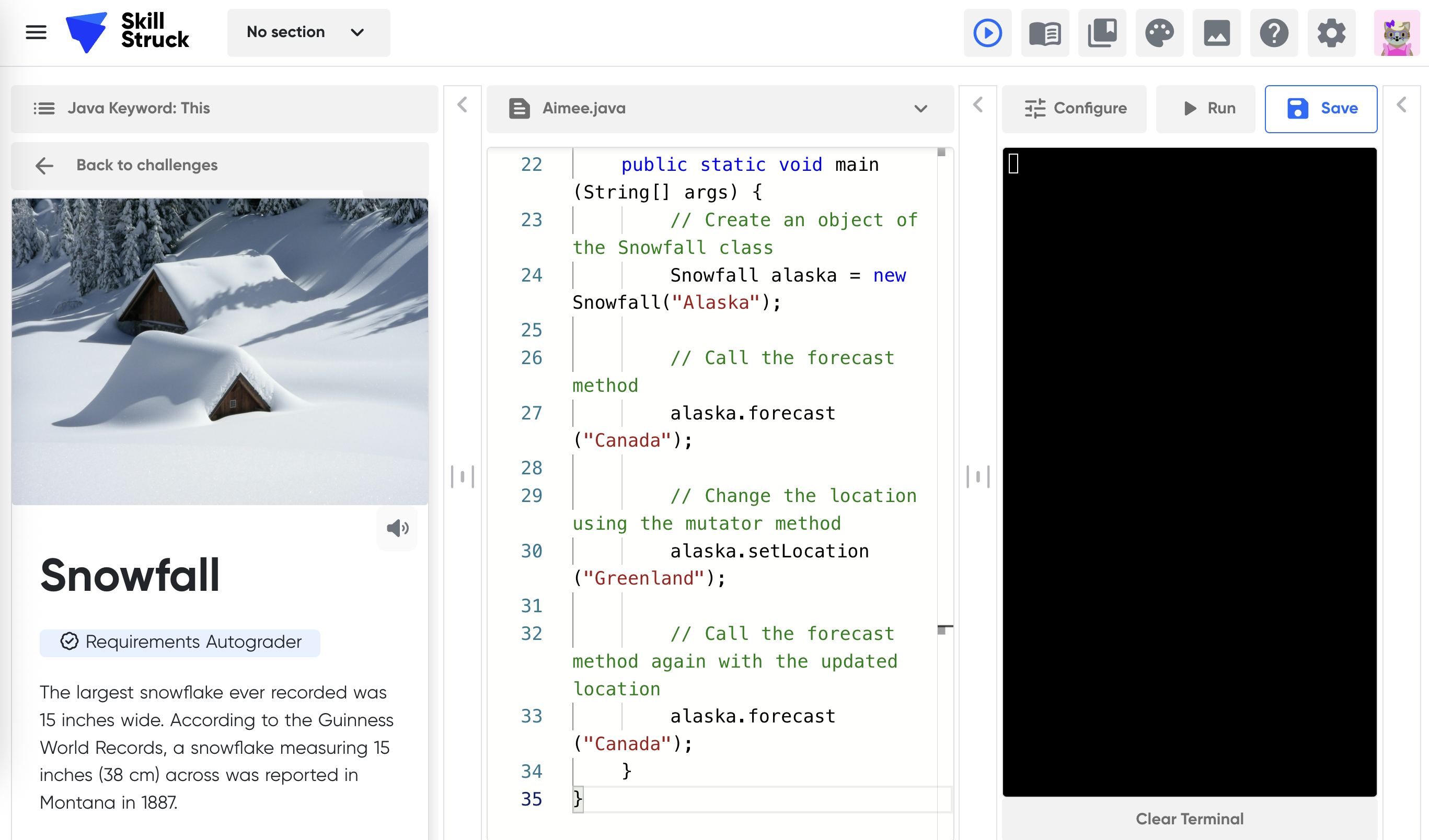Open the settings gear icon
Image resolution: width=1429 pixels, height=840 pixels.
pyautogui.click(x=1331, y=33)
